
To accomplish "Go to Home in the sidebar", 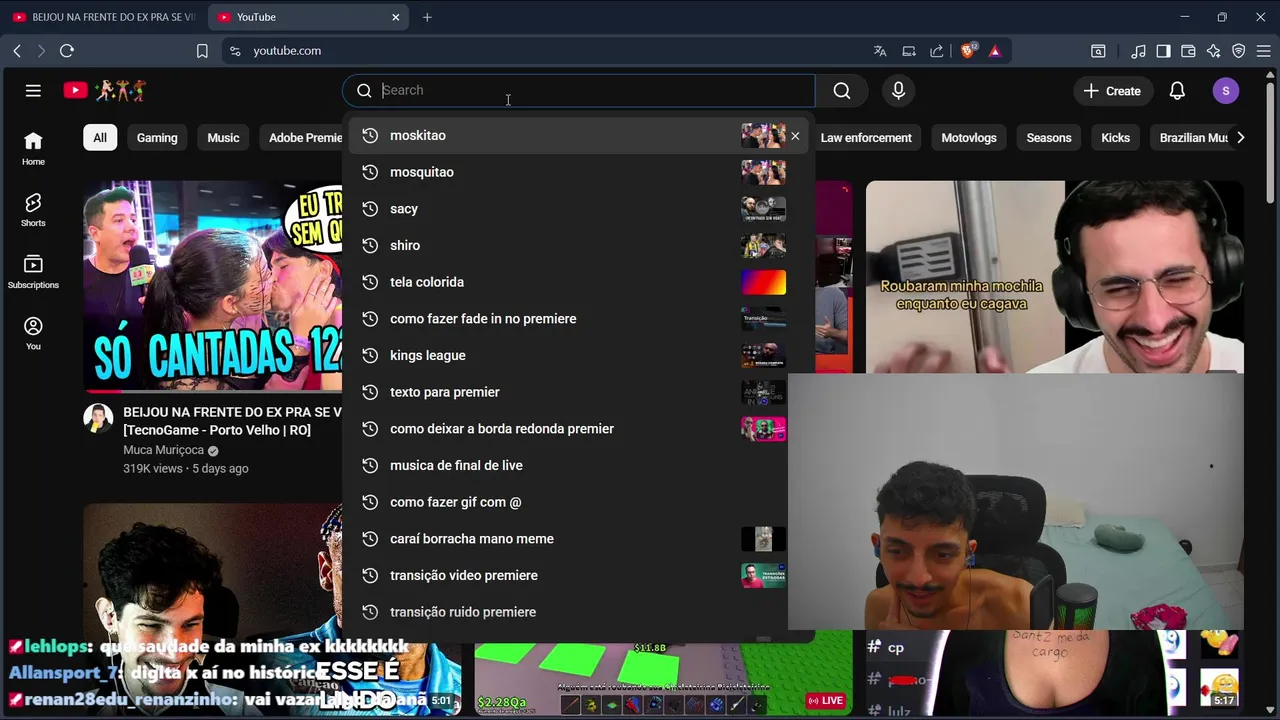I will 33,148.
